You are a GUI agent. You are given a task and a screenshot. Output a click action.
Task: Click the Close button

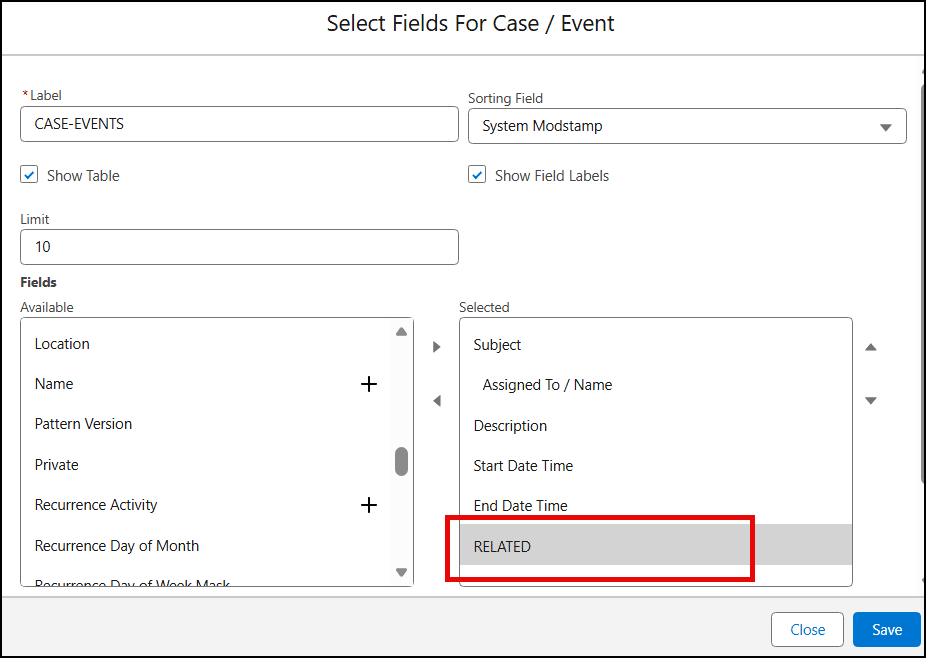click(807, 630)
